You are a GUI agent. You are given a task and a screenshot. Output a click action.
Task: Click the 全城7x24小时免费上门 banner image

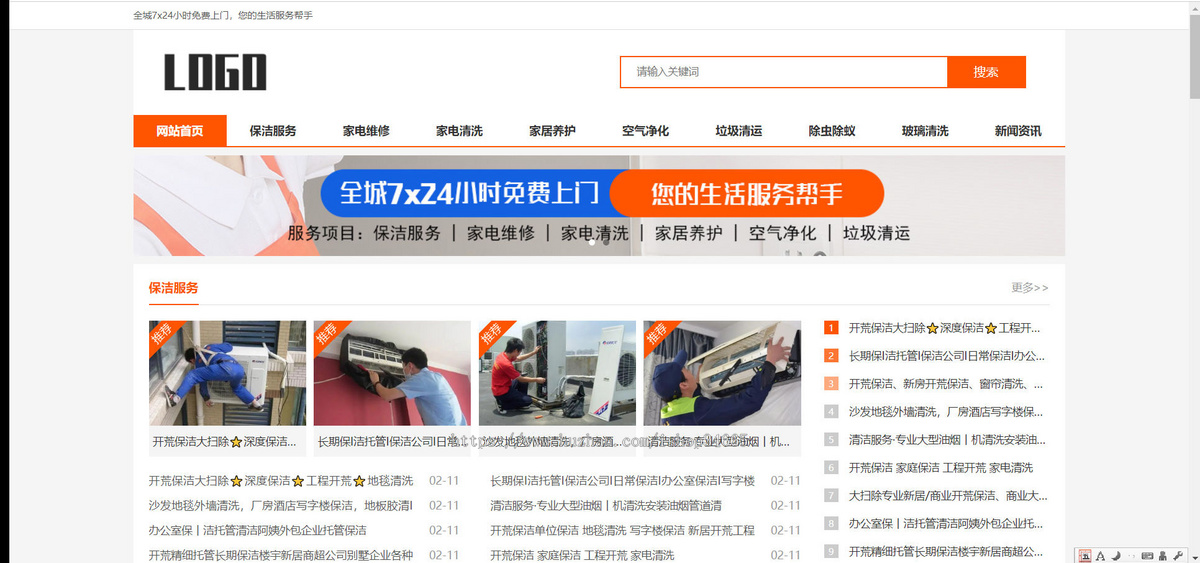[599, 205]
